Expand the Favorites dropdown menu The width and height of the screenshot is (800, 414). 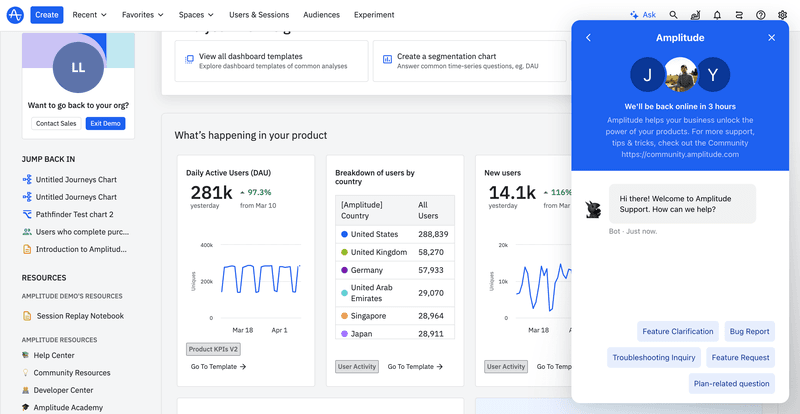pyautogui.click(x=144, y=15)
